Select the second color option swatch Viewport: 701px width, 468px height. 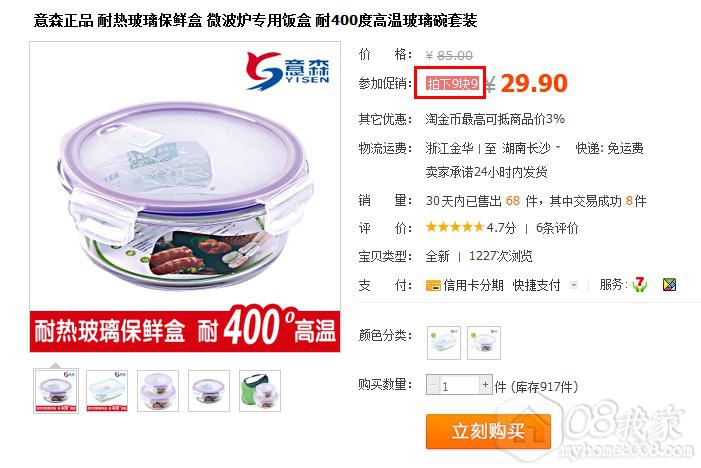click(x=484, y=343)
